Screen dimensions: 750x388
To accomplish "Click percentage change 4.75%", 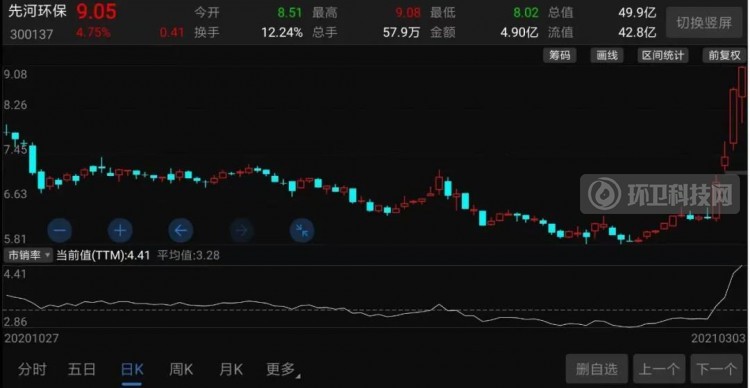I will [x=93, y=33].
